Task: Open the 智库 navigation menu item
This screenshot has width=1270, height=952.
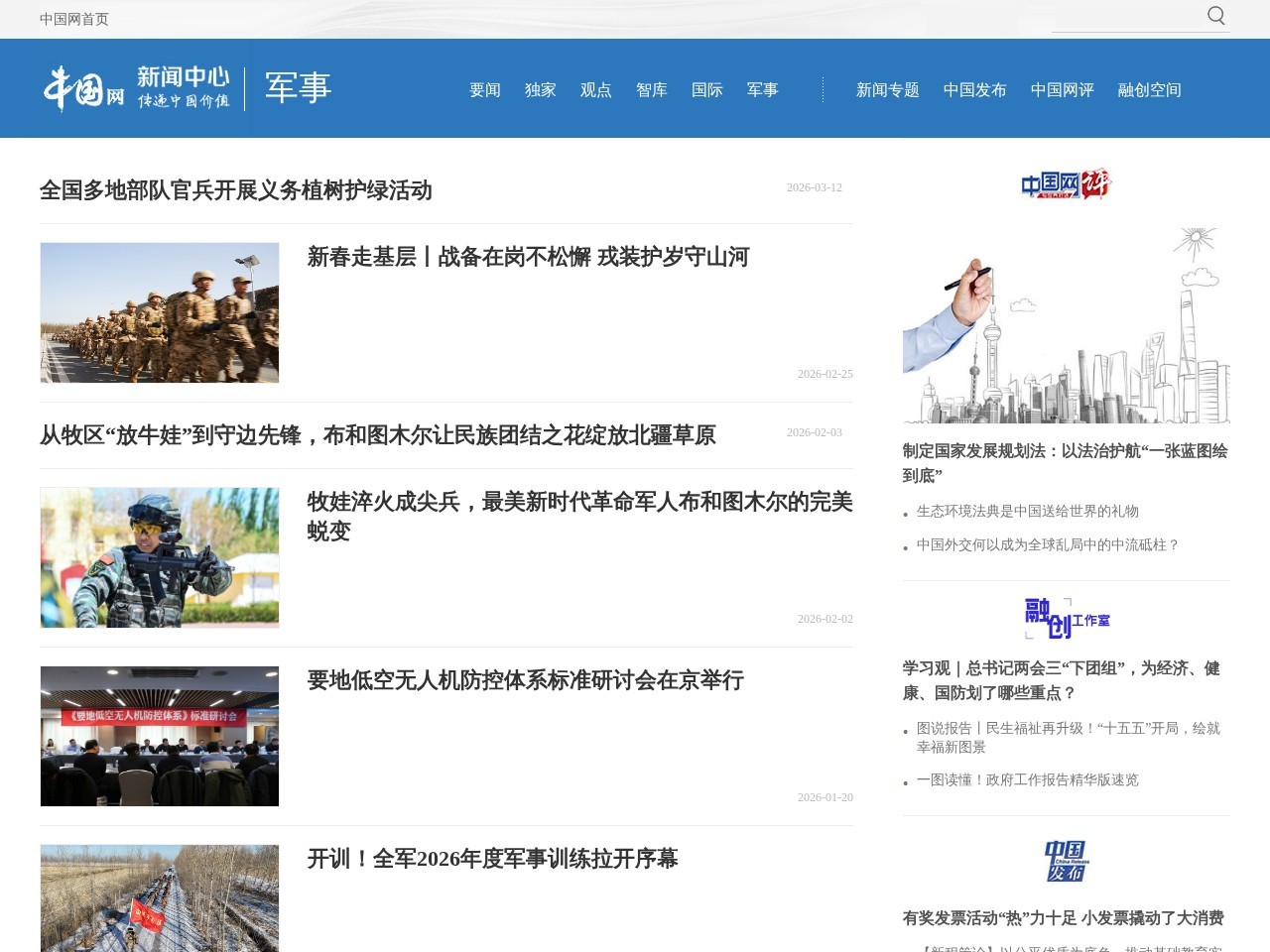Action: point(652,89)
